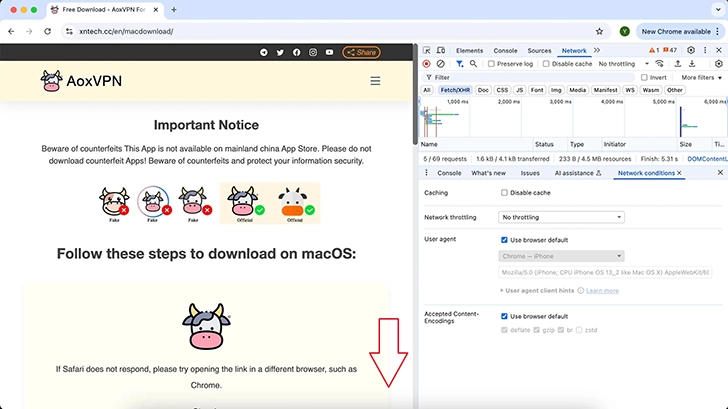Click import HAR upload icon
Screen dimensions: 728x409
(677, 64)
